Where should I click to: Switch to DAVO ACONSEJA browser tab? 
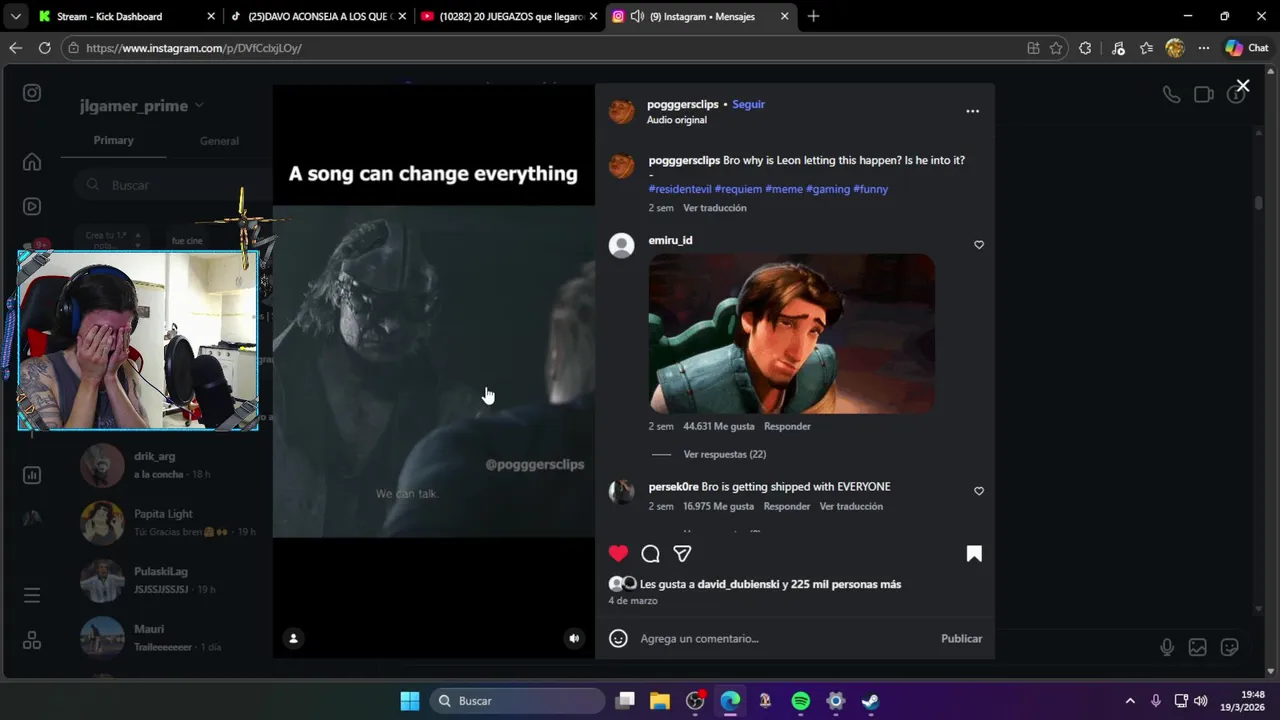point(318,16)
